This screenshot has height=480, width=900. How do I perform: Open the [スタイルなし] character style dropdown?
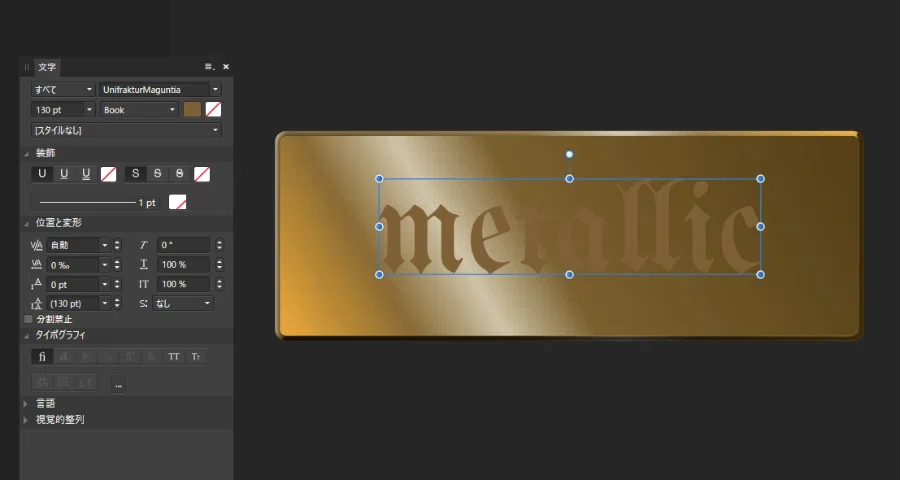click(126, 130)
